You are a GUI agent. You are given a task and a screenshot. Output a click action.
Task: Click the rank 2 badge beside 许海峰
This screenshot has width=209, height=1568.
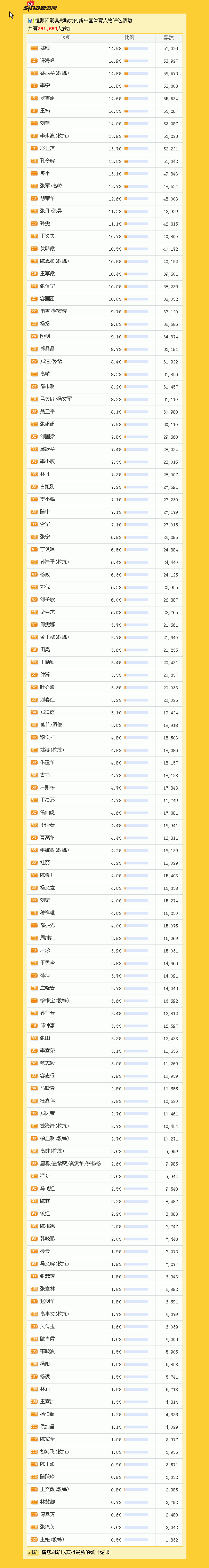(x=34, y=61)
